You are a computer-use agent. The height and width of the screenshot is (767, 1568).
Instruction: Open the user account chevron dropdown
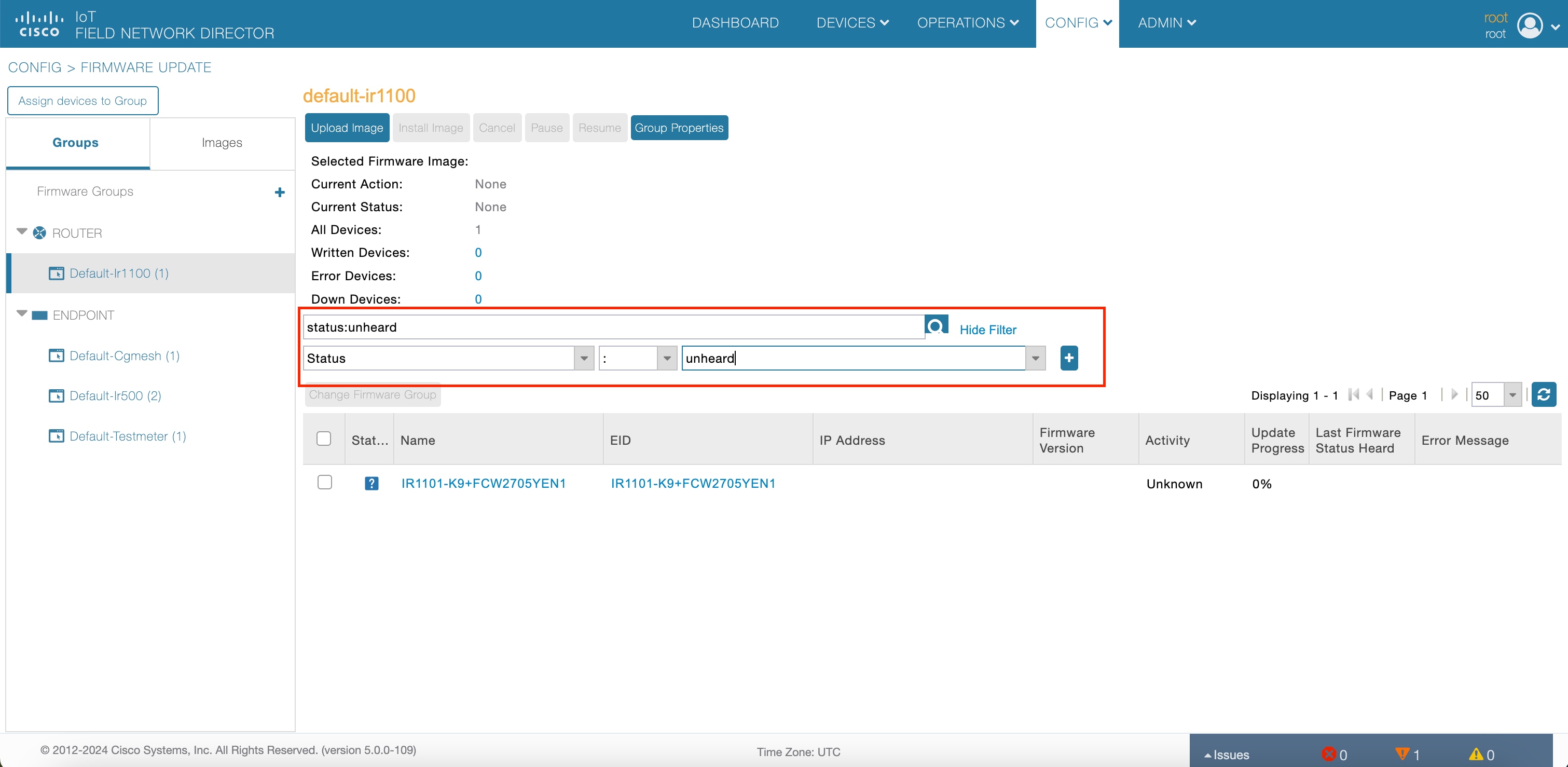1555,27
